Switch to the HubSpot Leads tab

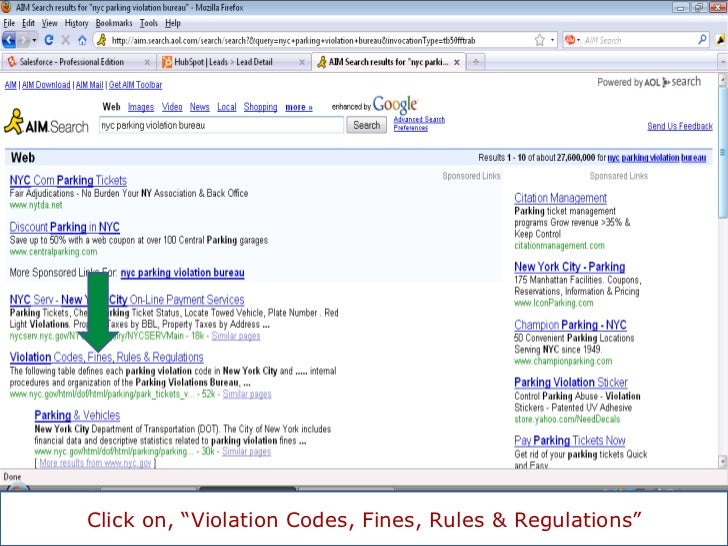coord(223,62)
